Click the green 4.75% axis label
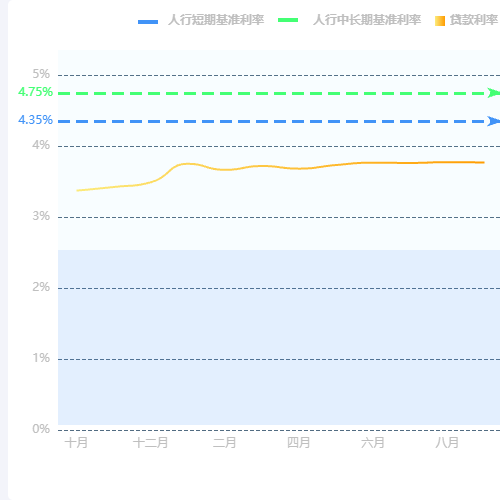500x500 pixels. coord(35,92)
